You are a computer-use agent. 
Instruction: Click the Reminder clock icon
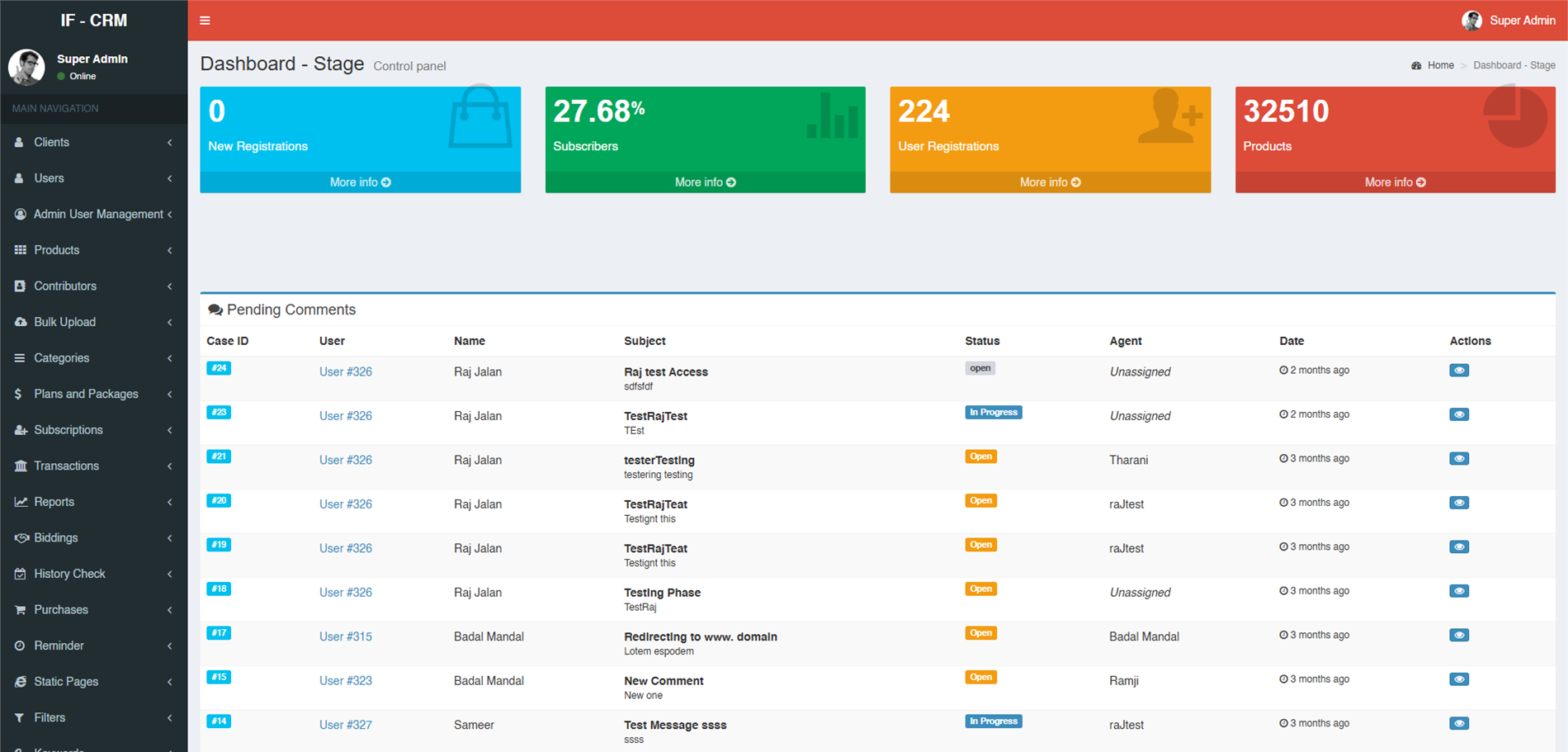click(20, 646)
